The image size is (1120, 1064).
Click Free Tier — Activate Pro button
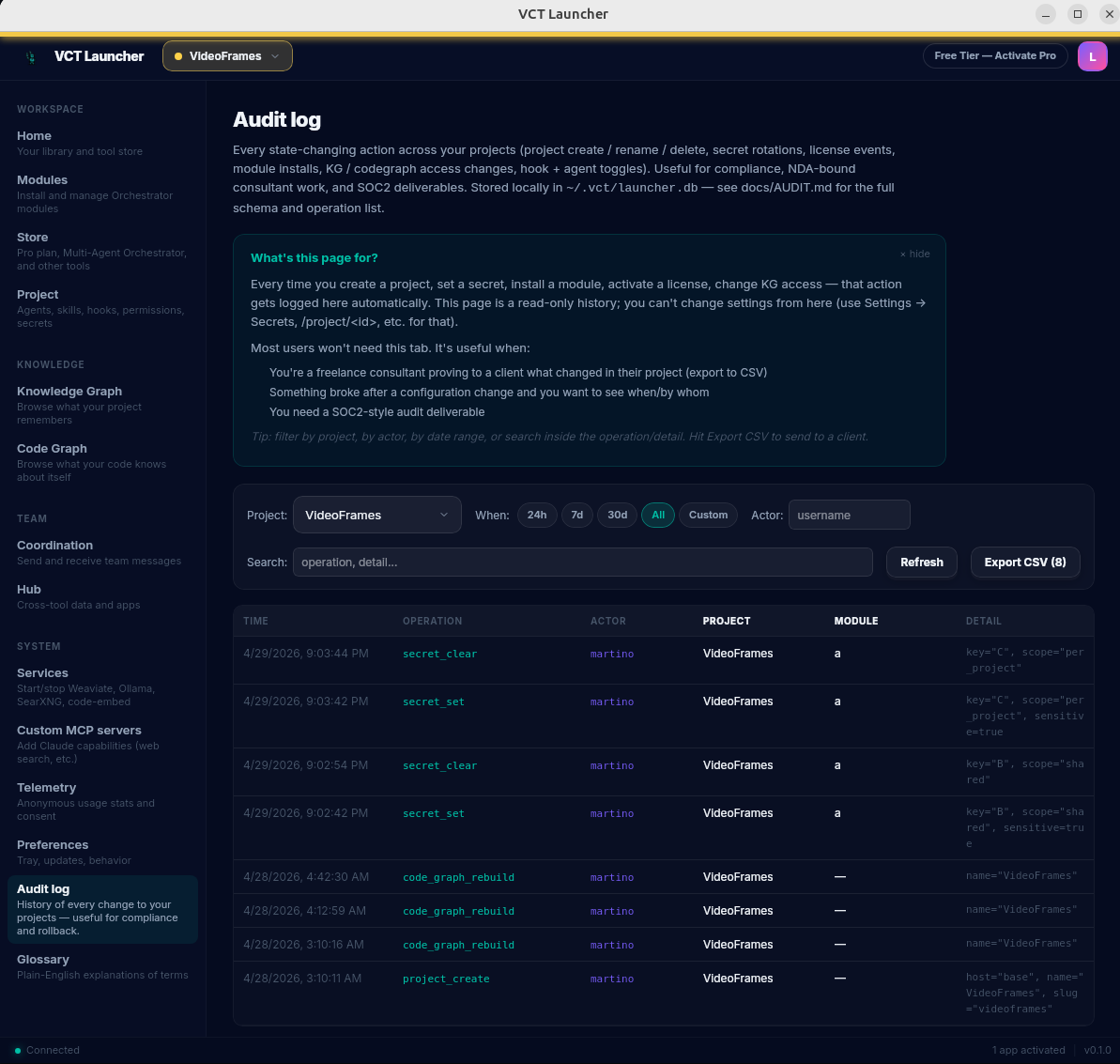pyautogui.click(x=995, y=55)
